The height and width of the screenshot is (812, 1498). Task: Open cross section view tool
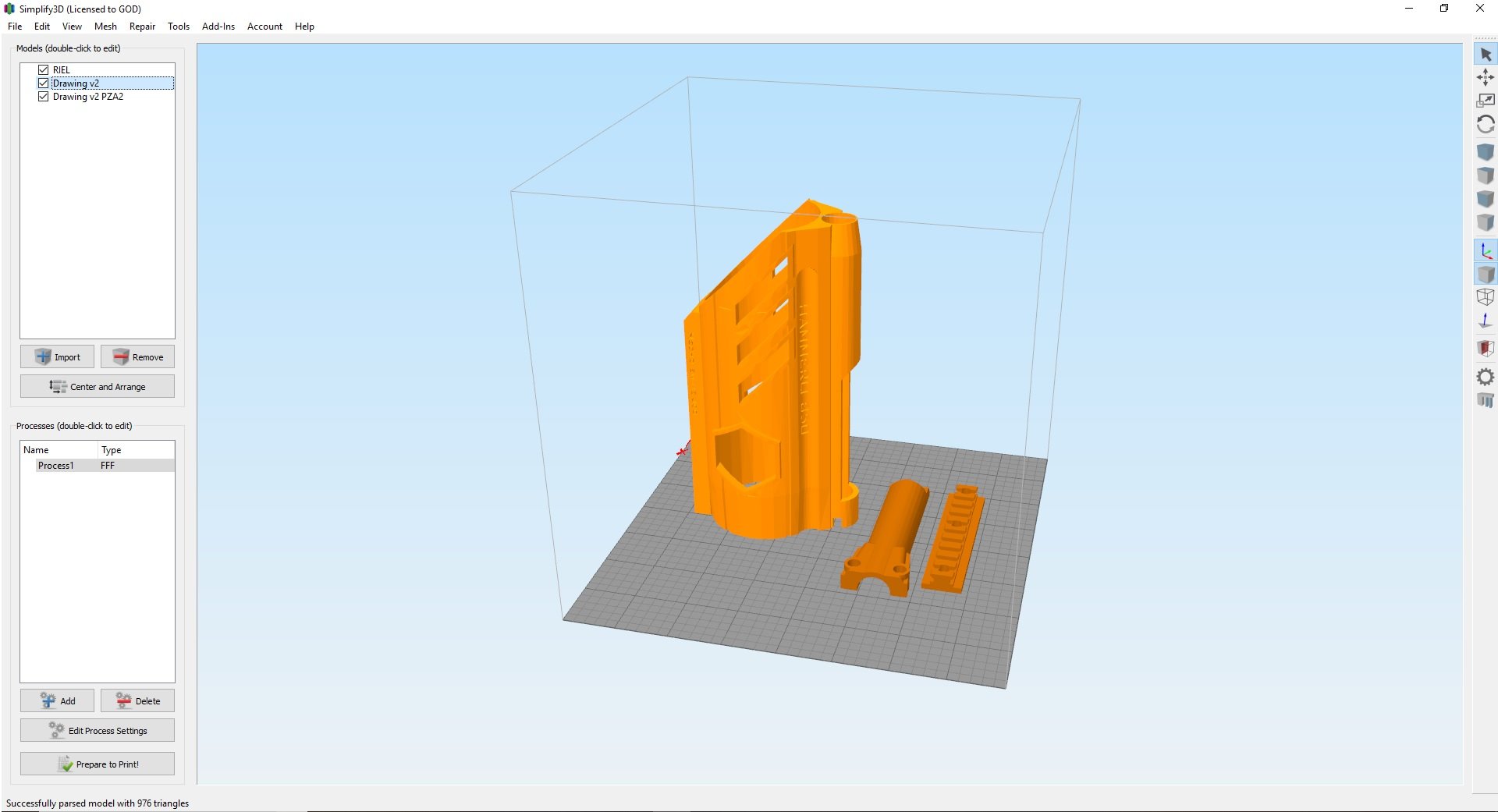click(x=1486, y=349)
